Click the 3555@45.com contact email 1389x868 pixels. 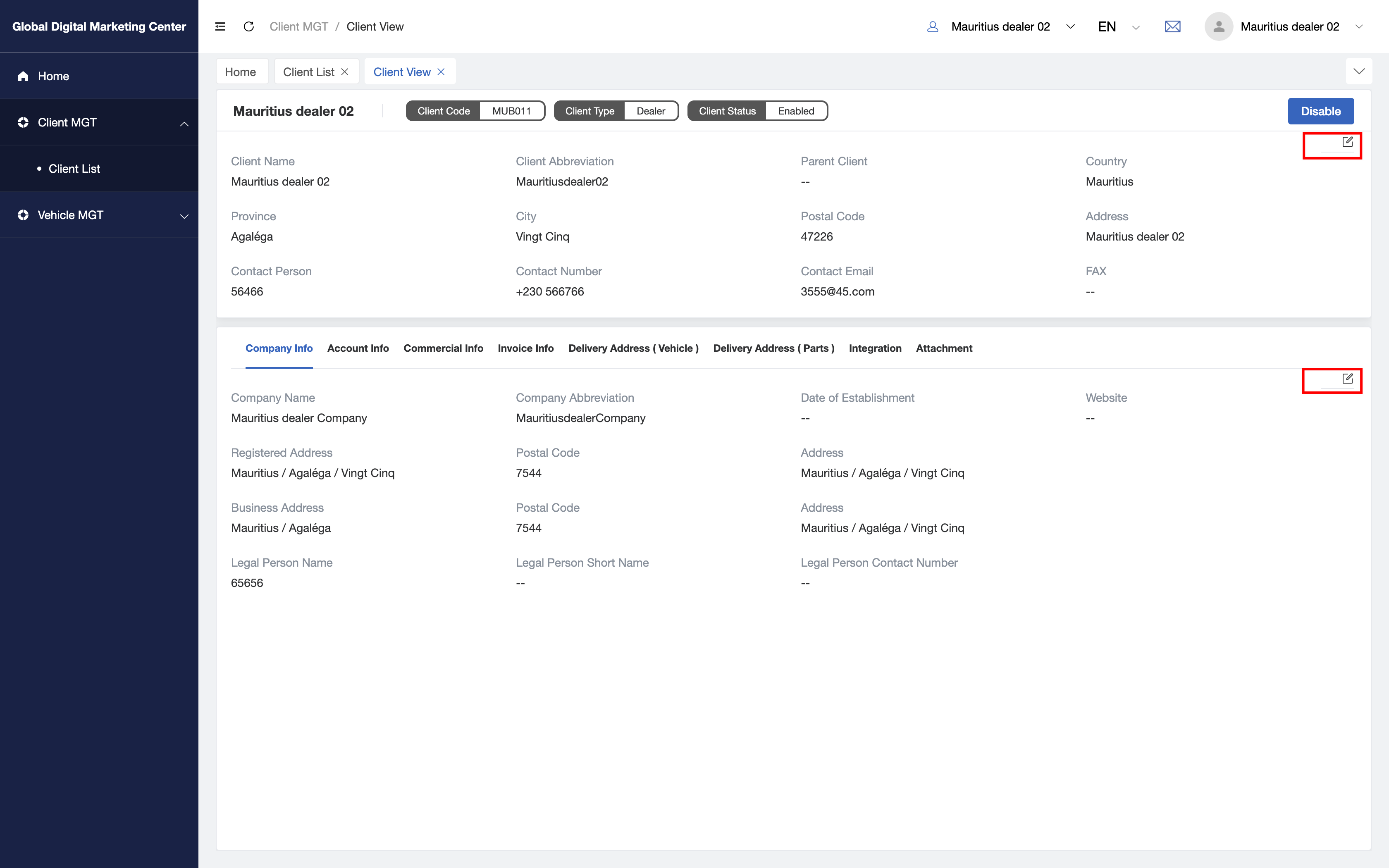click(838, 292)
